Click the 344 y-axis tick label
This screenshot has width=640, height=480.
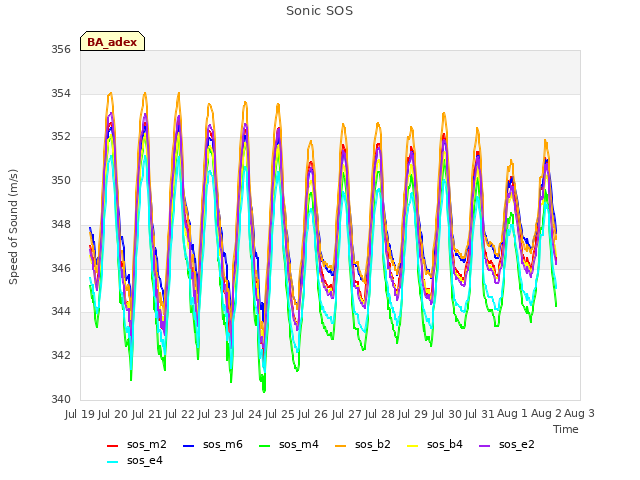[61, 311]
